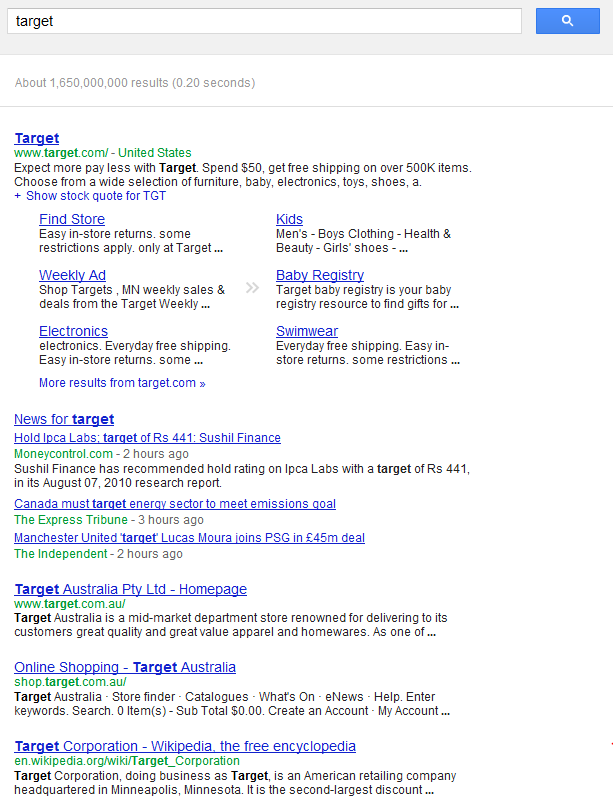Click 'More results from target.com »'
Viewport: 613px width, 808px height.
(x=122, y=383)
